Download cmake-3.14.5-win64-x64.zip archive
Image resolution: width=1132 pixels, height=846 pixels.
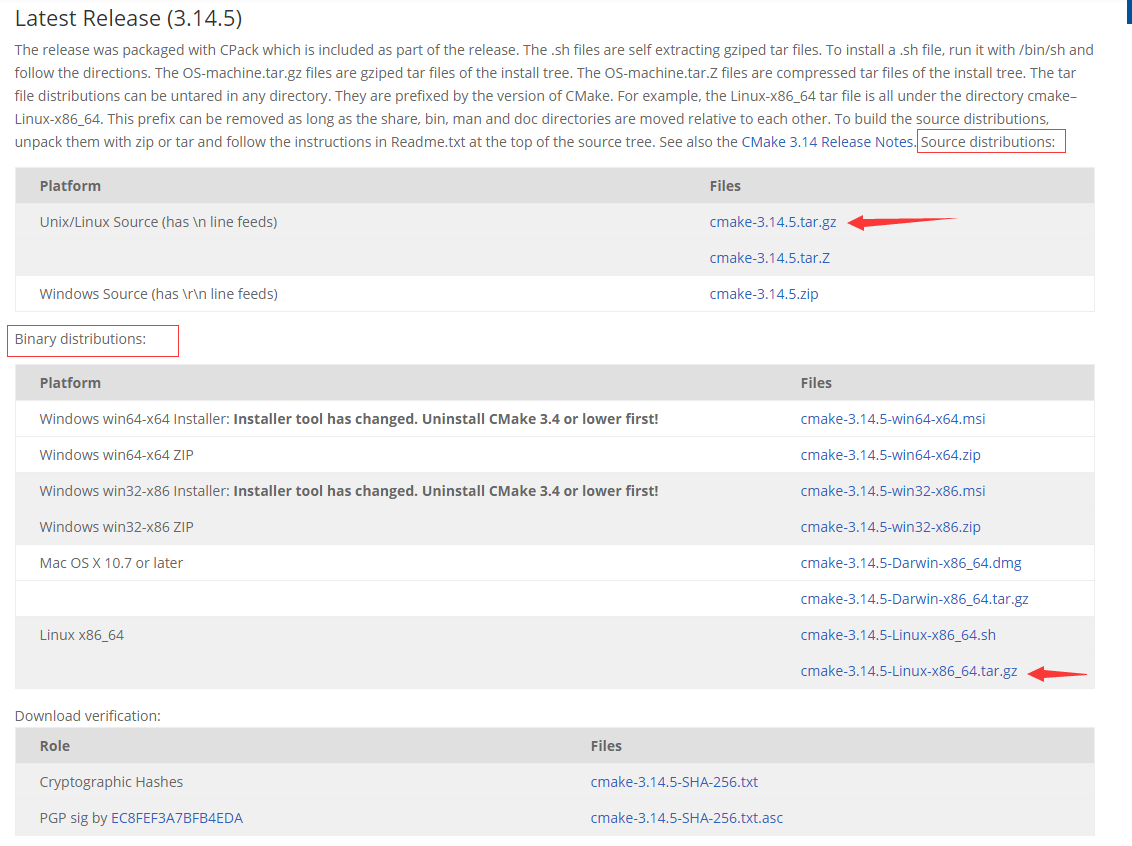(890, 455)
